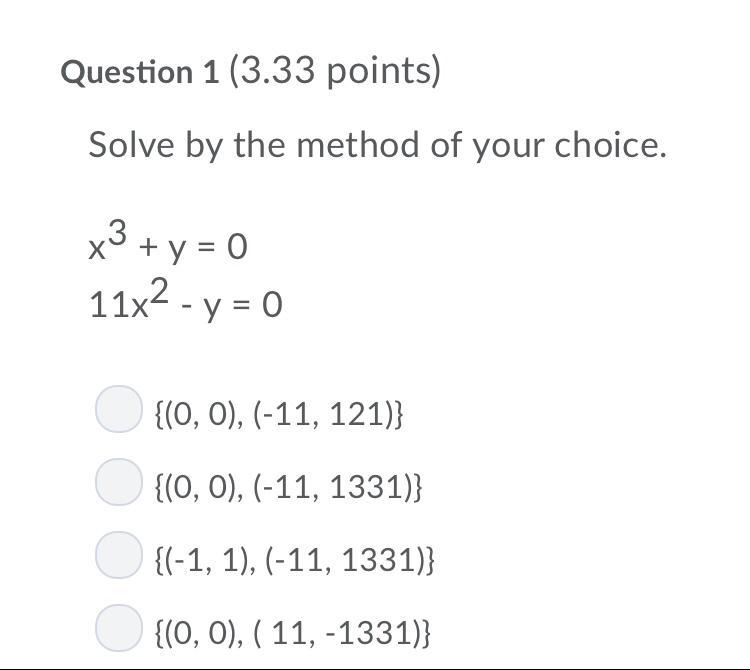This screenshot has width=750, height=670.
Task: Pick radio button for {(-1, 1), (-11, 1331)}
Action: (x=118, y=555)
